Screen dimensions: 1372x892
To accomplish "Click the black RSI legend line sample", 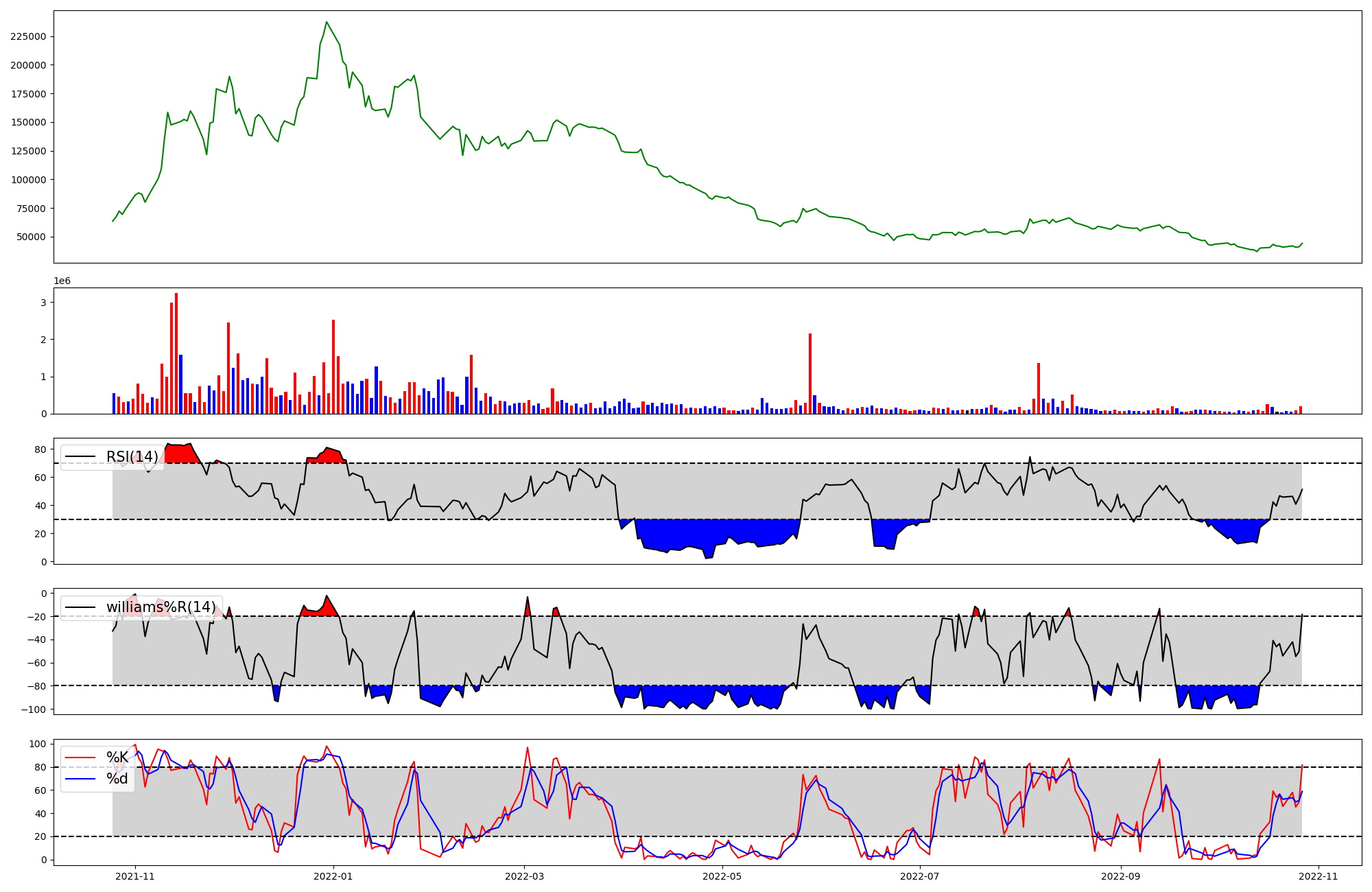I will [x=80, y=457].
